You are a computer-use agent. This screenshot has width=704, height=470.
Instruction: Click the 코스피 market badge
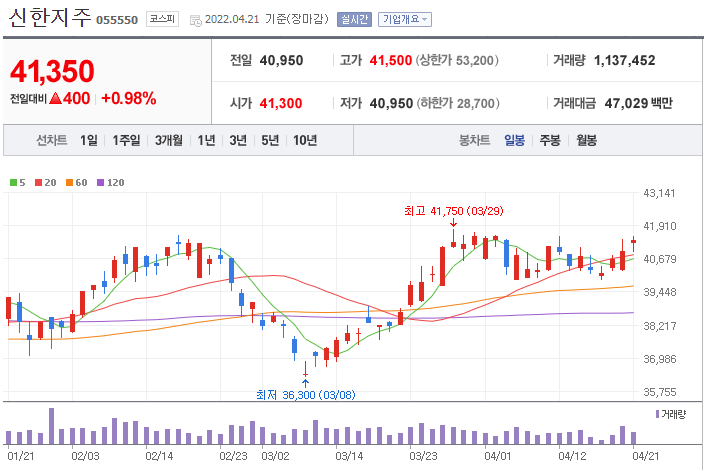pos(162,19)
